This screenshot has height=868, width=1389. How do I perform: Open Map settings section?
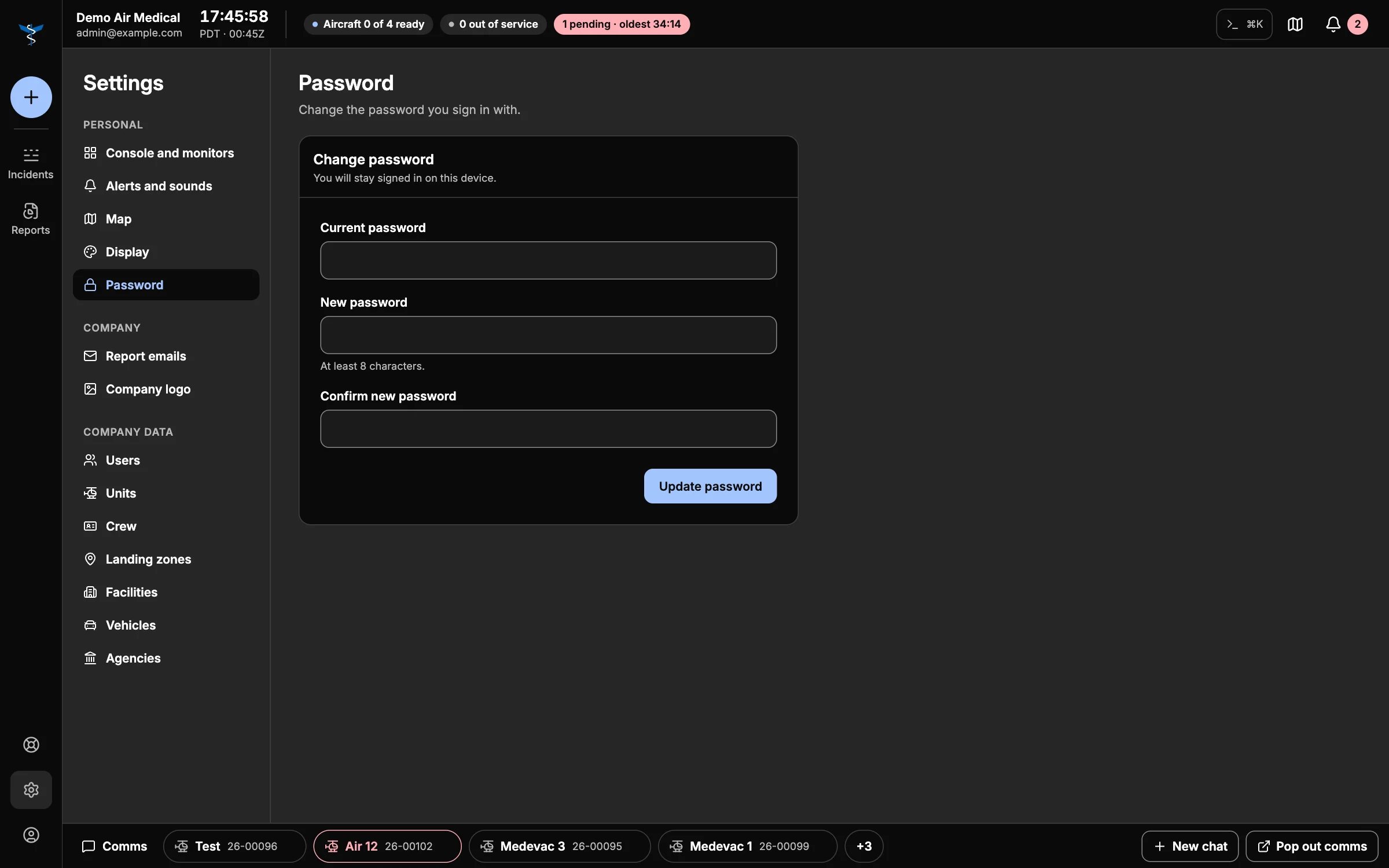coord(166,219)
